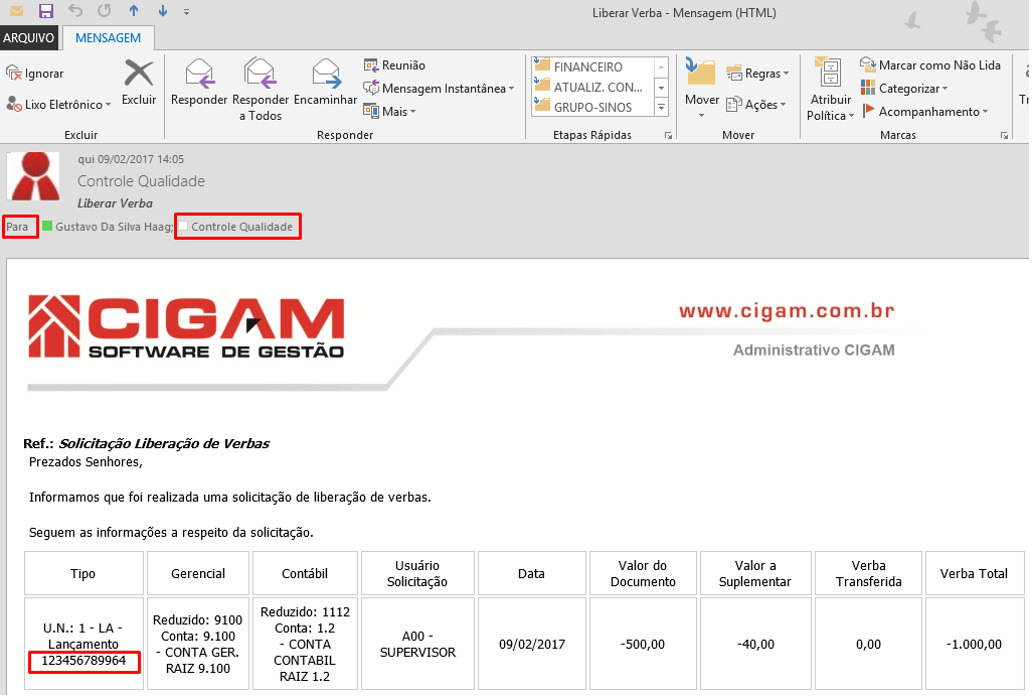
Task: Click sender contact photo
Action: click(x=34, y=176)
